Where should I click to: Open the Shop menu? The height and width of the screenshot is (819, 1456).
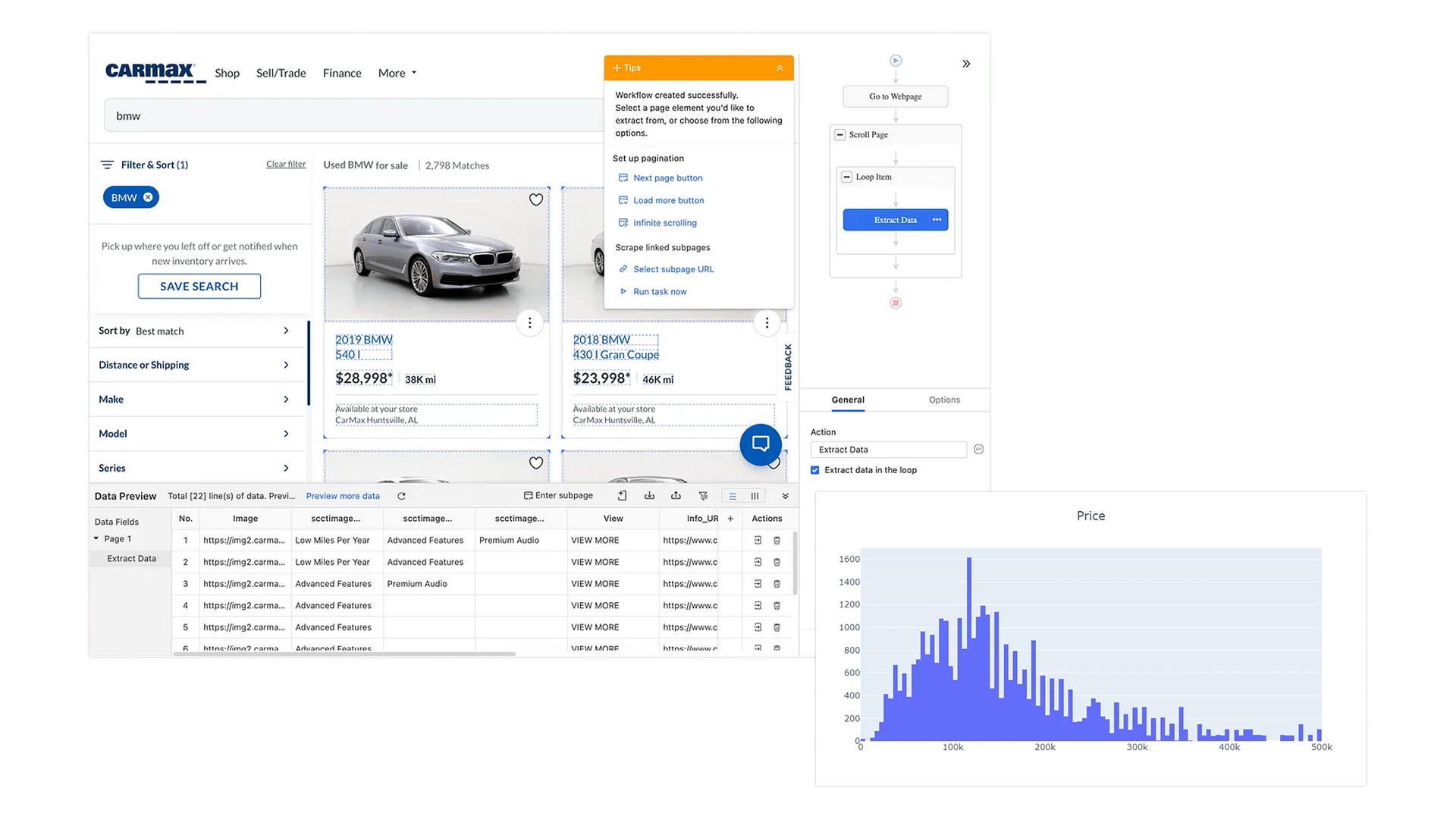pos(227,73)
